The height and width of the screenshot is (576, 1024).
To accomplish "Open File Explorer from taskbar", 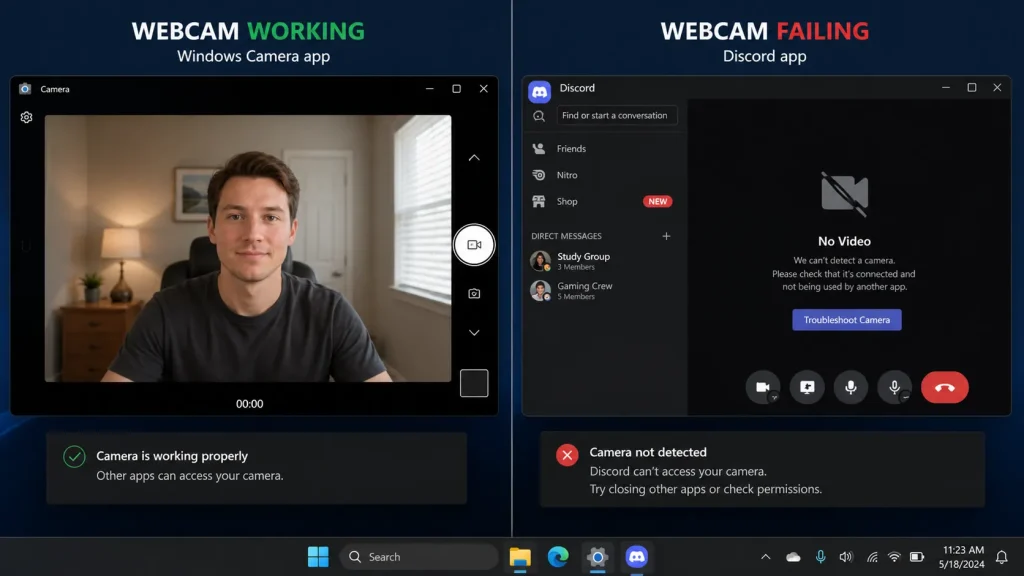I will (x=520, y=557).
